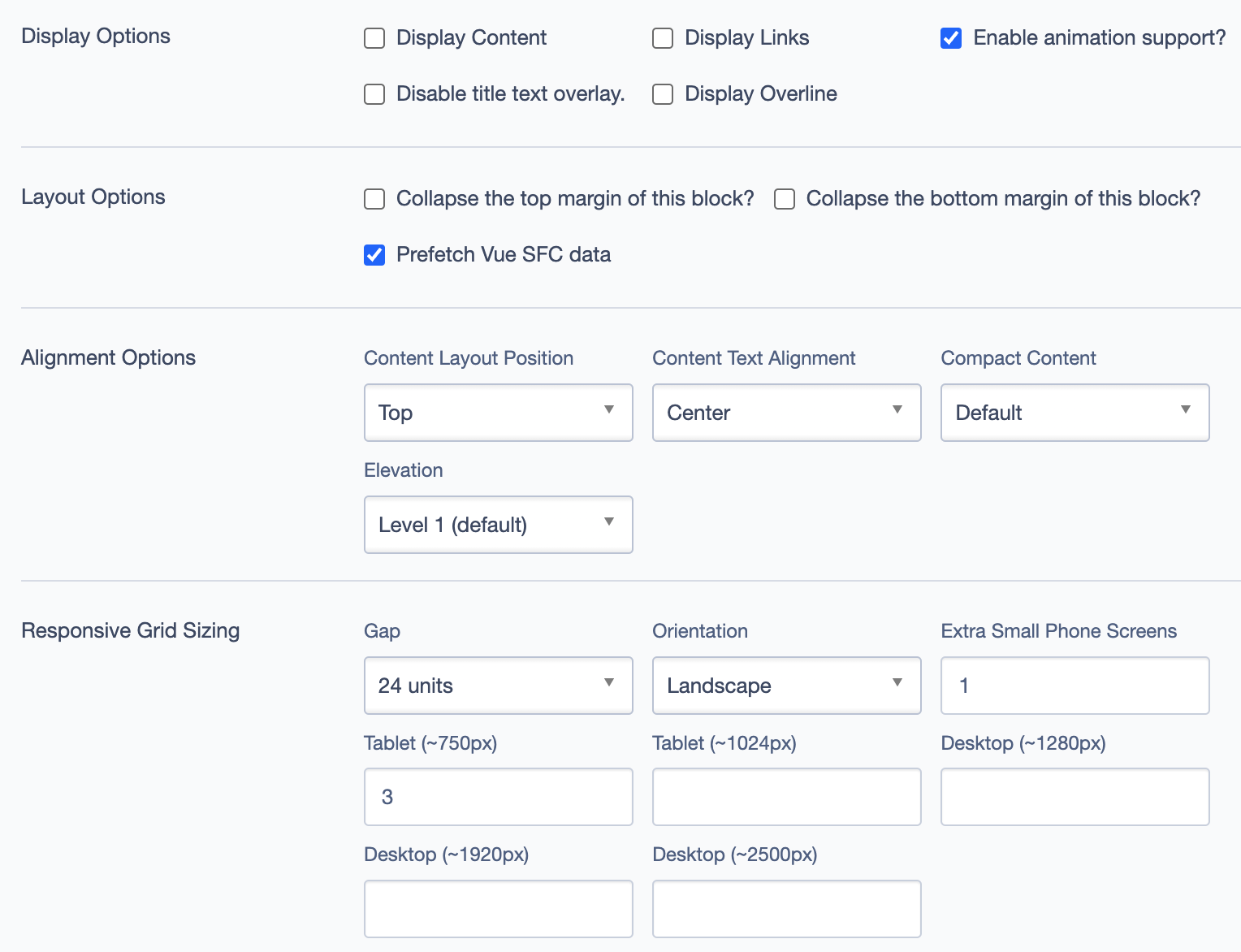Toggle Disable title text overlay checkbox

click(374, 94)
